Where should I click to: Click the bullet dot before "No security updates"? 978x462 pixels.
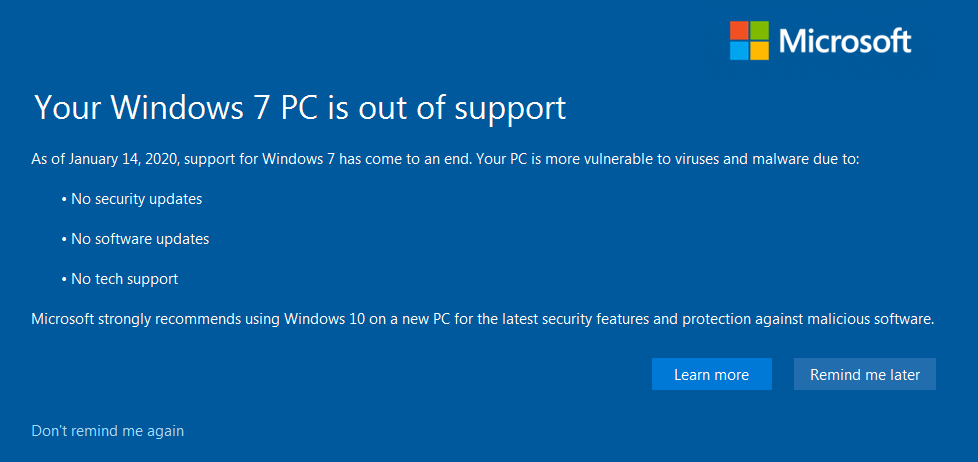tap(64, 200)
